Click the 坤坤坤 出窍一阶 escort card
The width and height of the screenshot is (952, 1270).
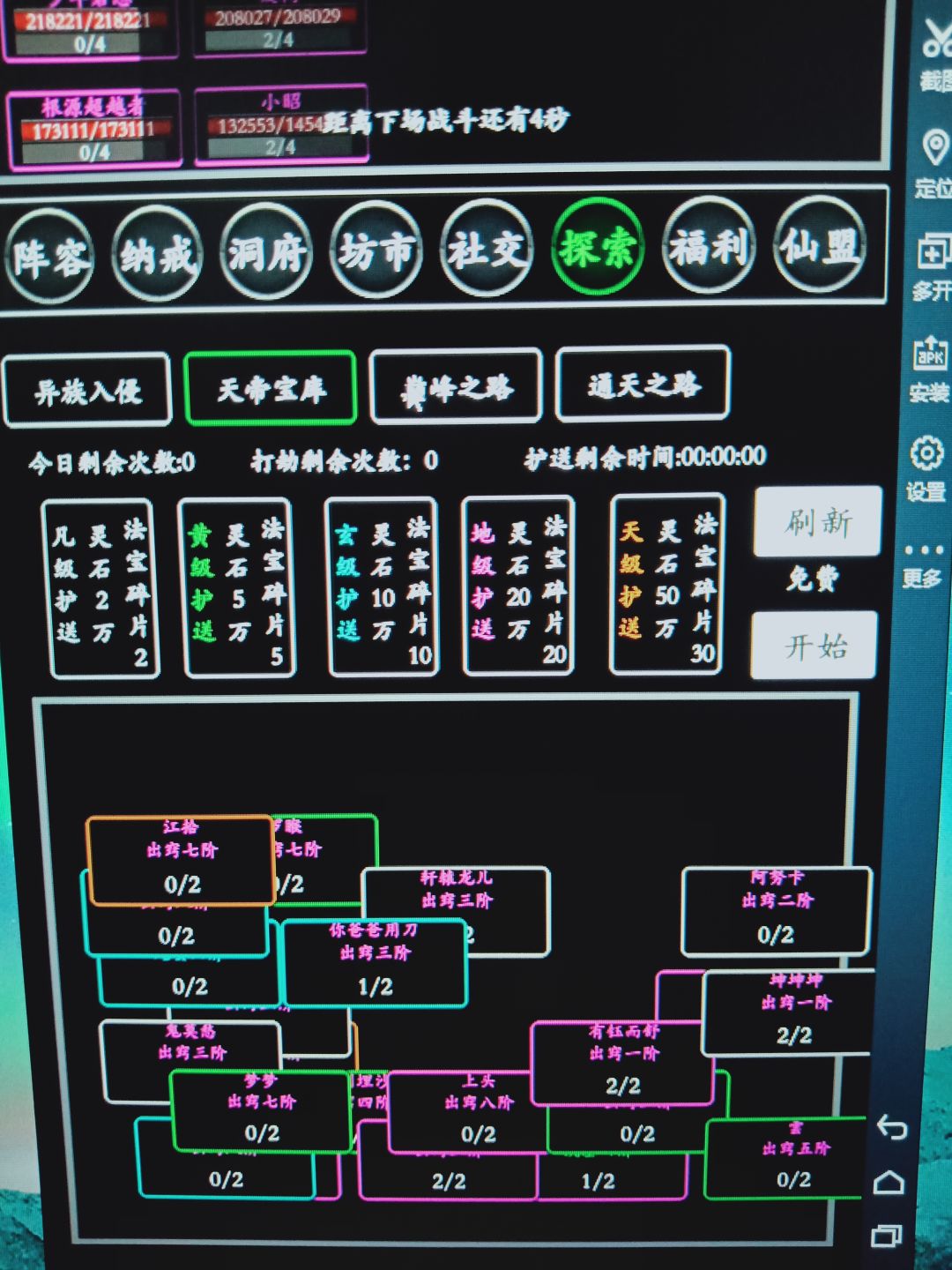click(790, 1012)
